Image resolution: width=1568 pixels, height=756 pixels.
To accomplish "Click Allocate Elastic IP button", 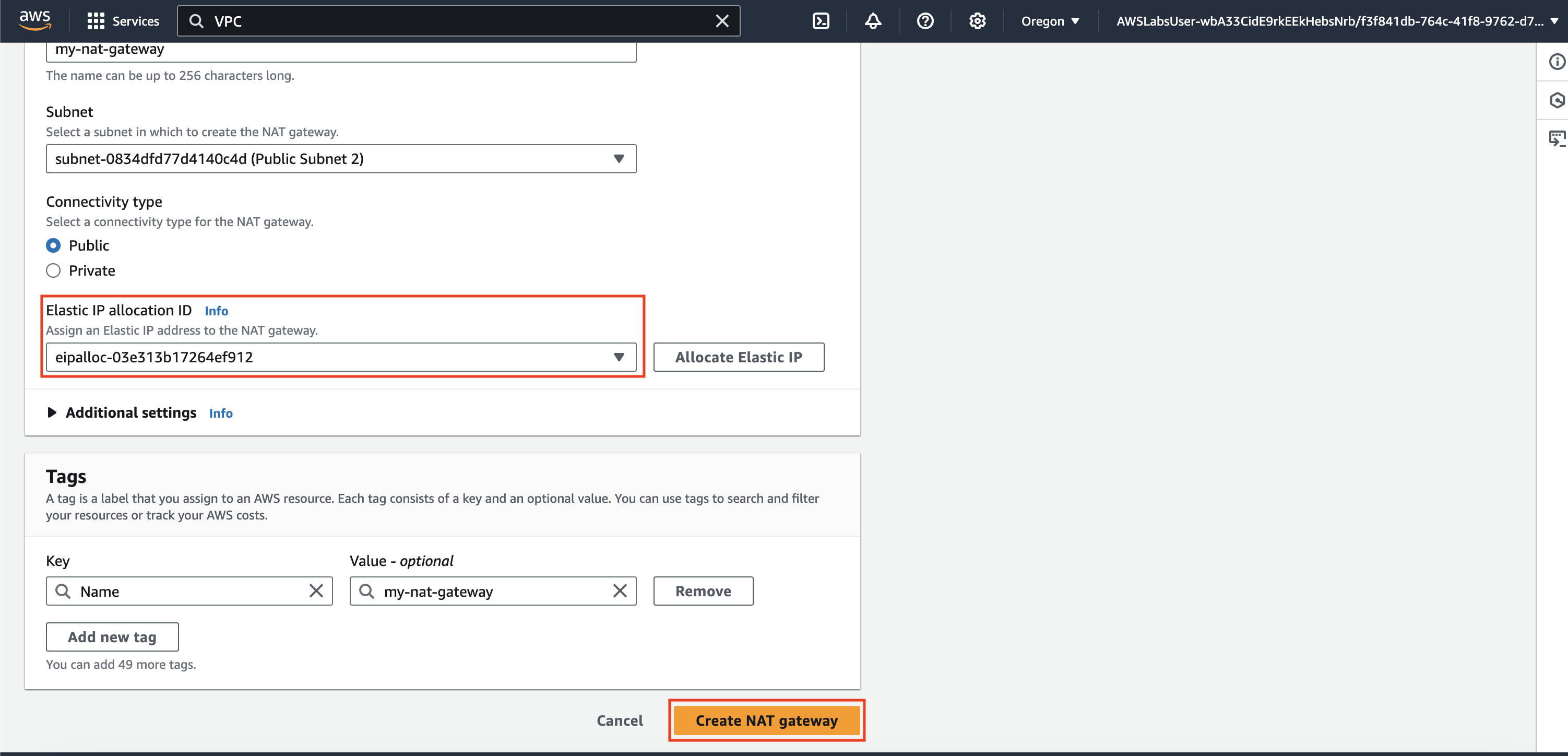I will pos(739,357).
